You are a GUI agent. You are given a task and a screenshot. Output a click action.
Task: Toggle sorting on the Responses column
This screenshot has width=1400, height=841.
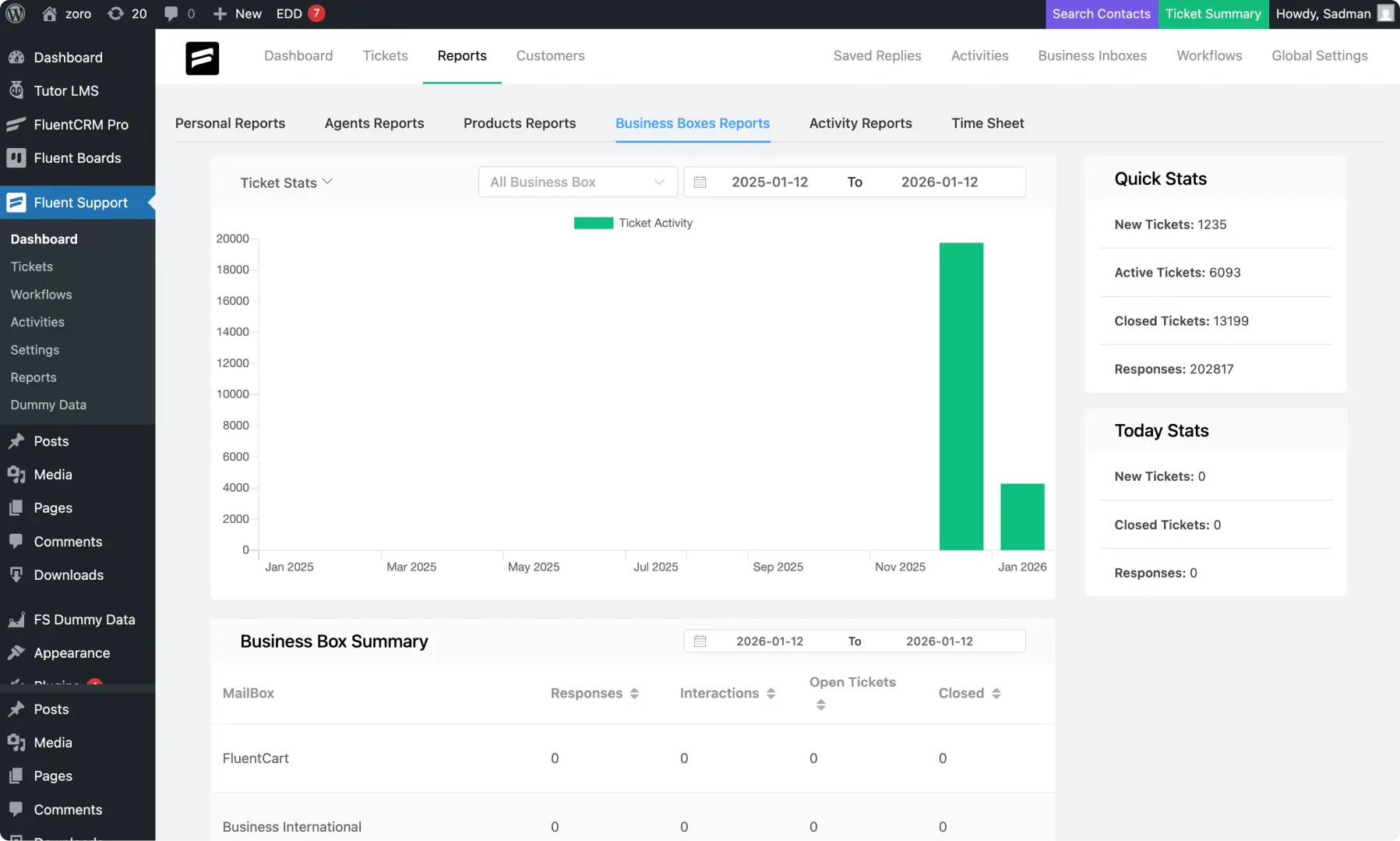[x=633, y=693]
